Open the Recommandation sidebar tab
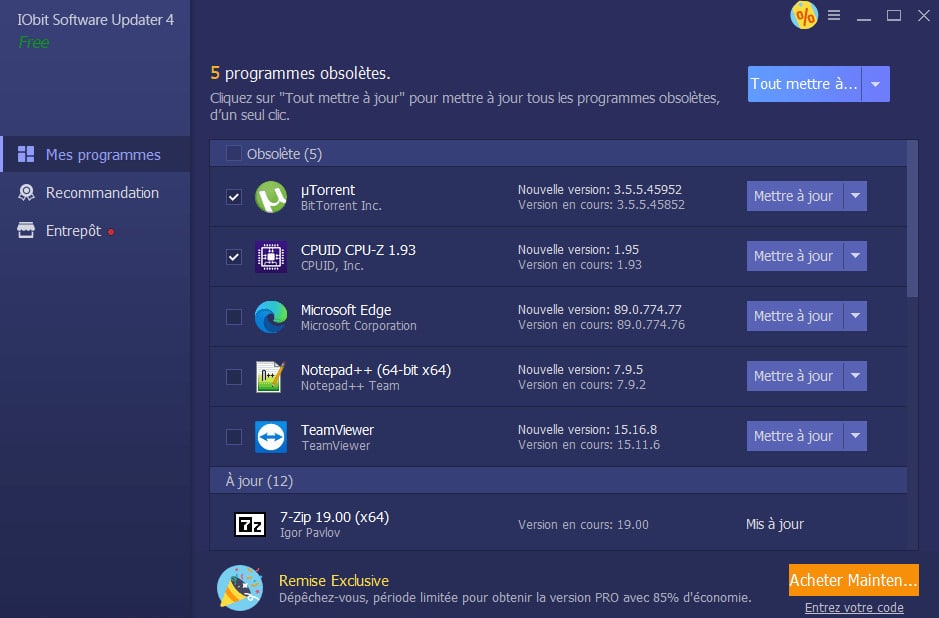This screenshot has height=618, width=939. 95,193
